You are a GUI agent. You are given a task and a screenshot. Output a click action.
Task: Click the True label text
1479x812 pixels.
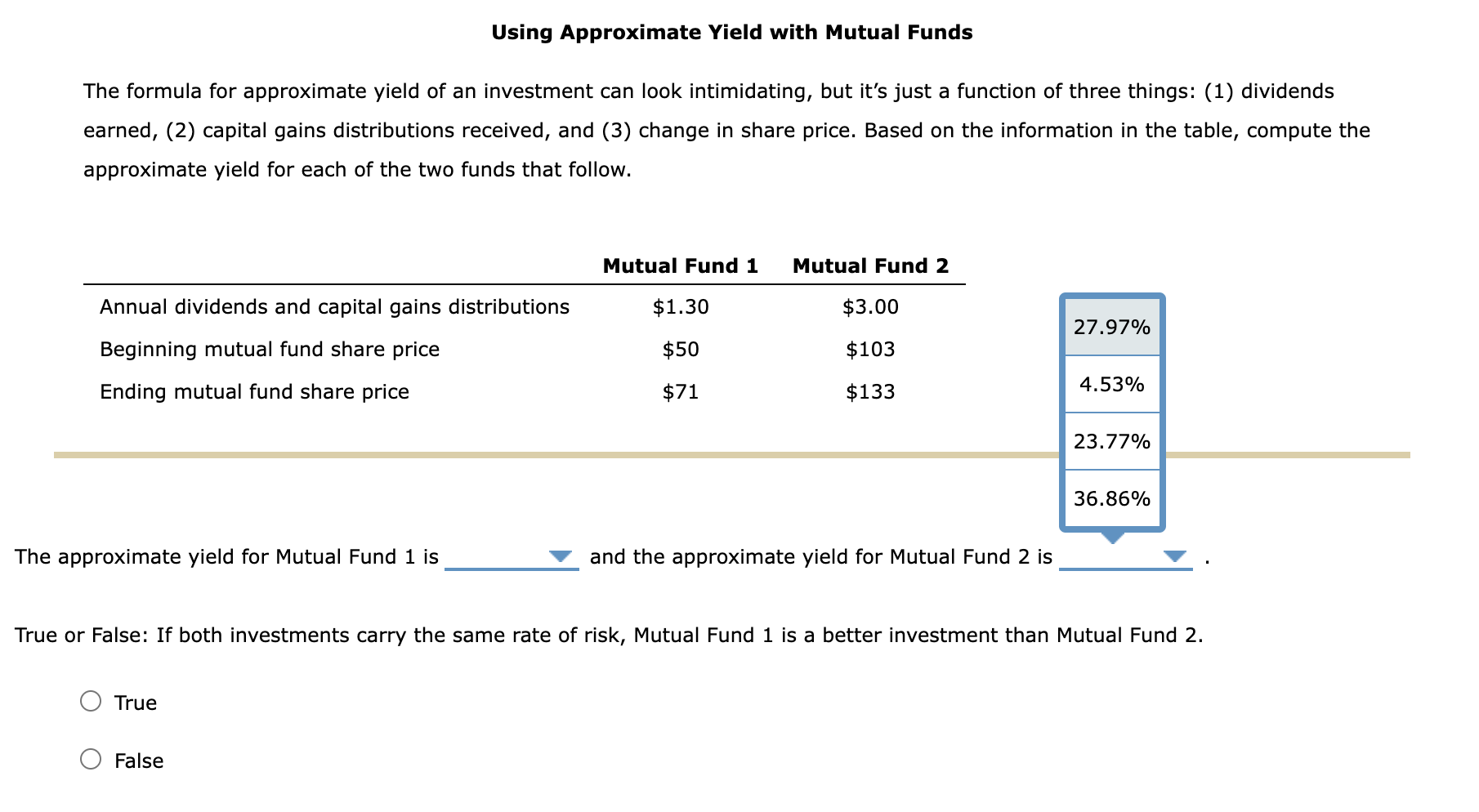point(135,701)
